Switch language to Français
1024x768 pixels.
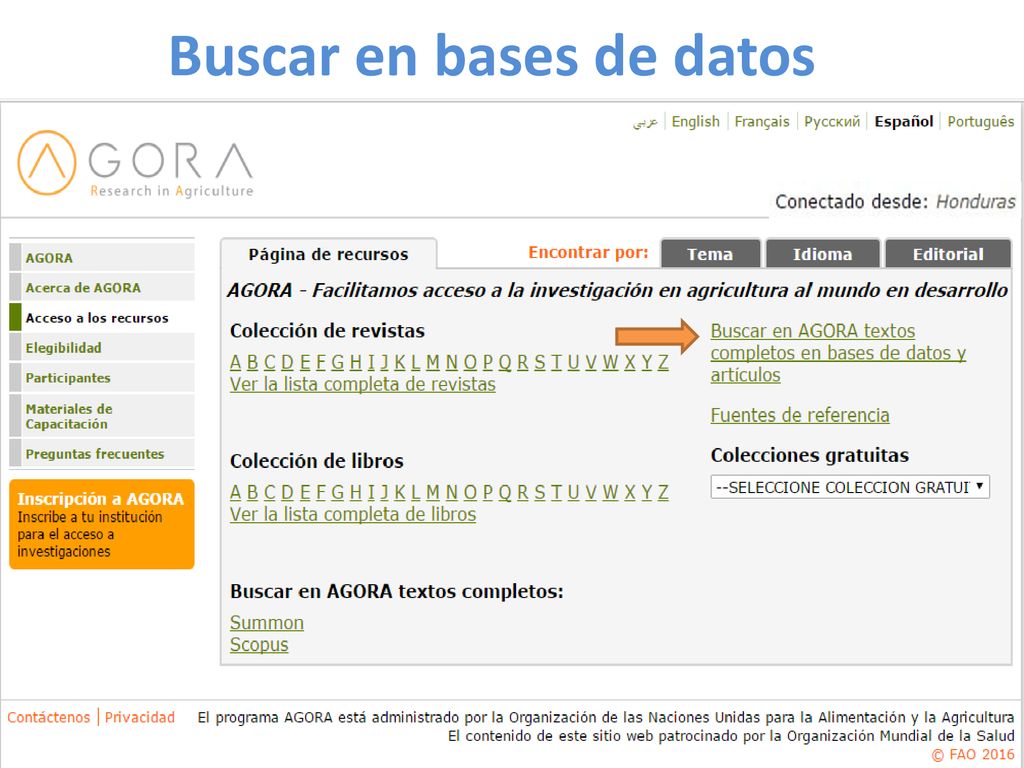(761, 121)
